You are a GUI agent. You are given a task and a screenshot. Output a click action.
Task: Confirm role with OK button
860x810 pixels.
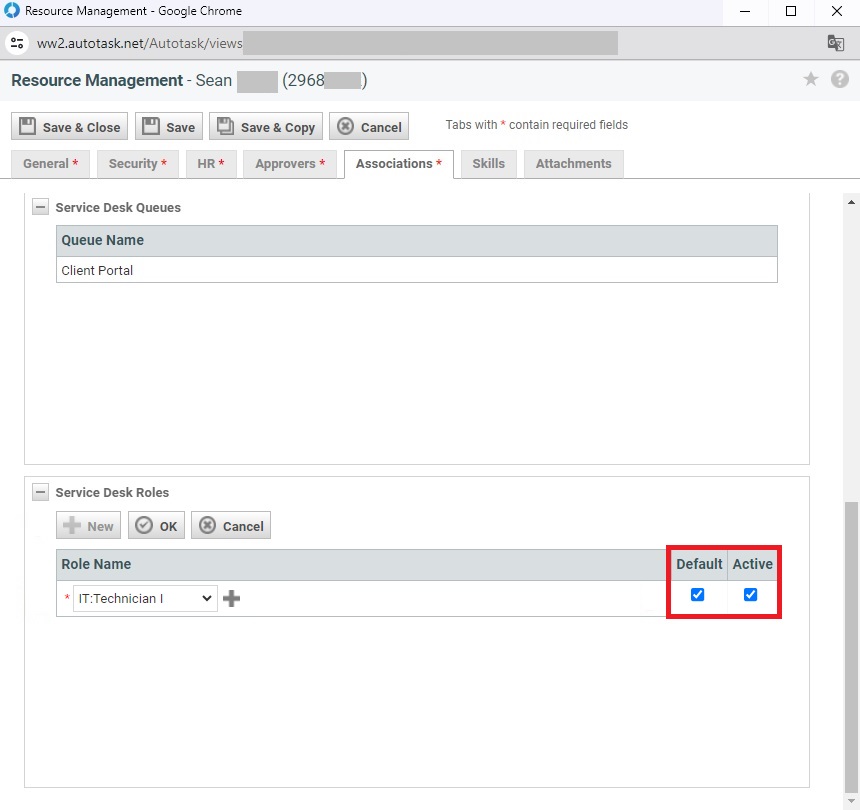point(156,526)
